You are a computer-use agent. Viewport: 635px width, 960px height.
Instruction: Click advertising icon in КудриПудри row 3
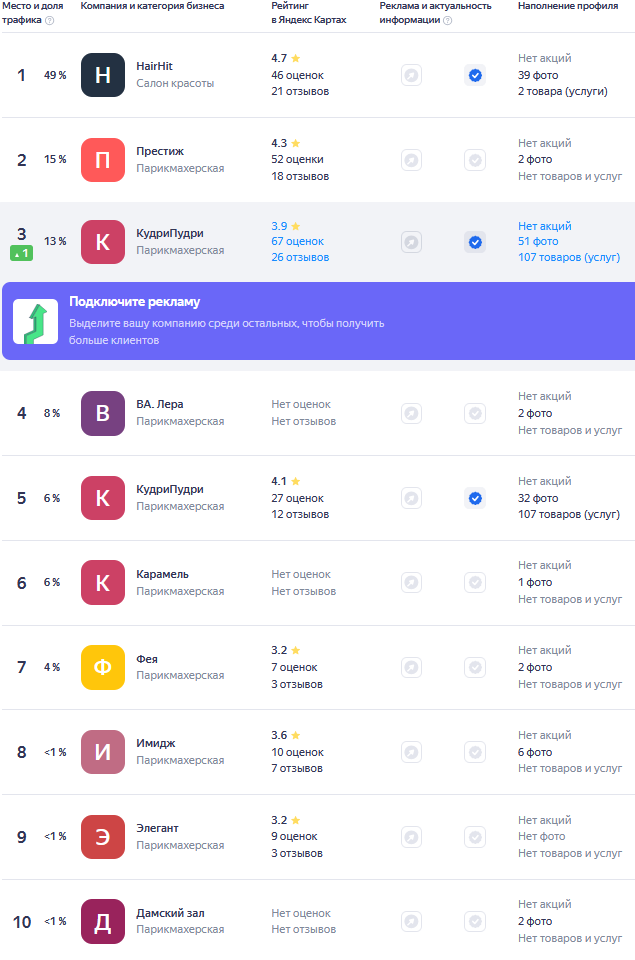[x=411, y=242]
